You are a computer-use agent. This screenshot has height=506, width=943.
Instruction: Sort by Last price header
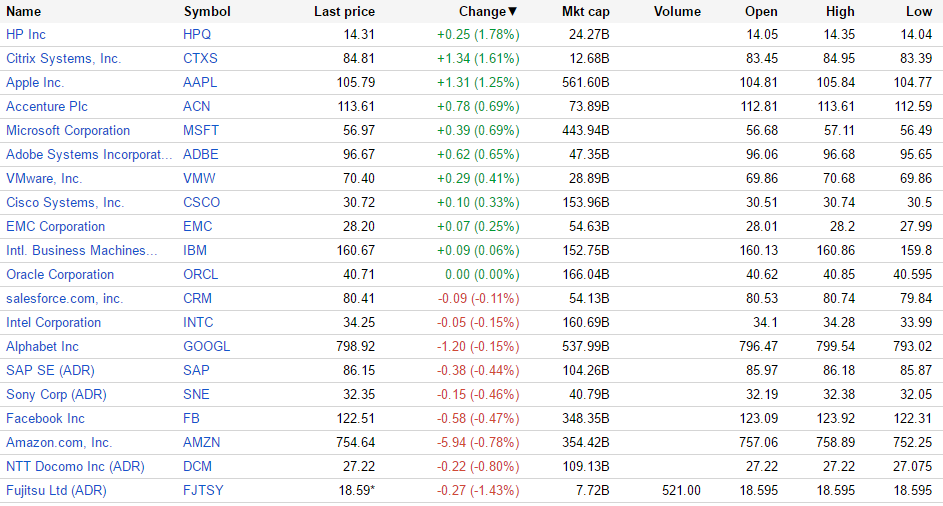[x=344, y=11]
